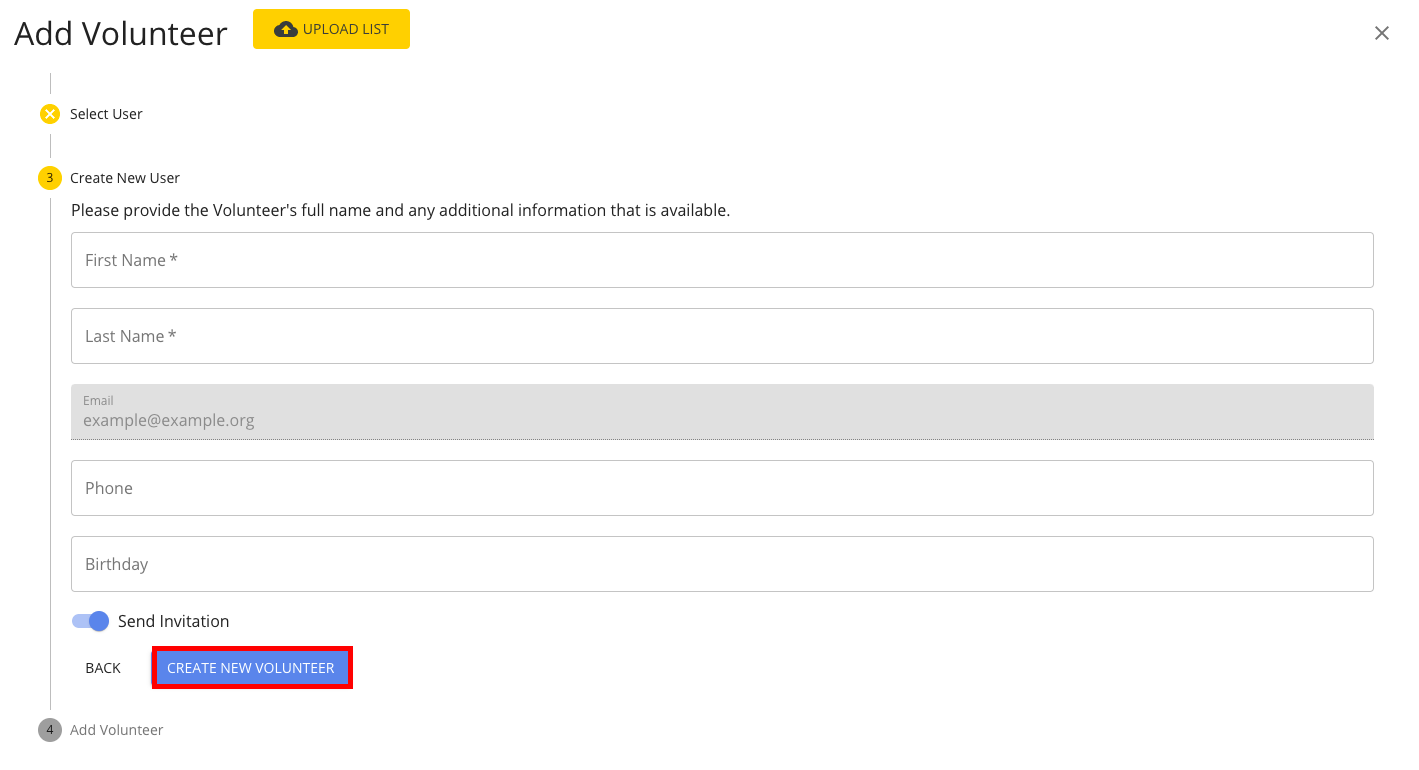
Task: Click the volunteer instructions text
Action: [401, 211]
